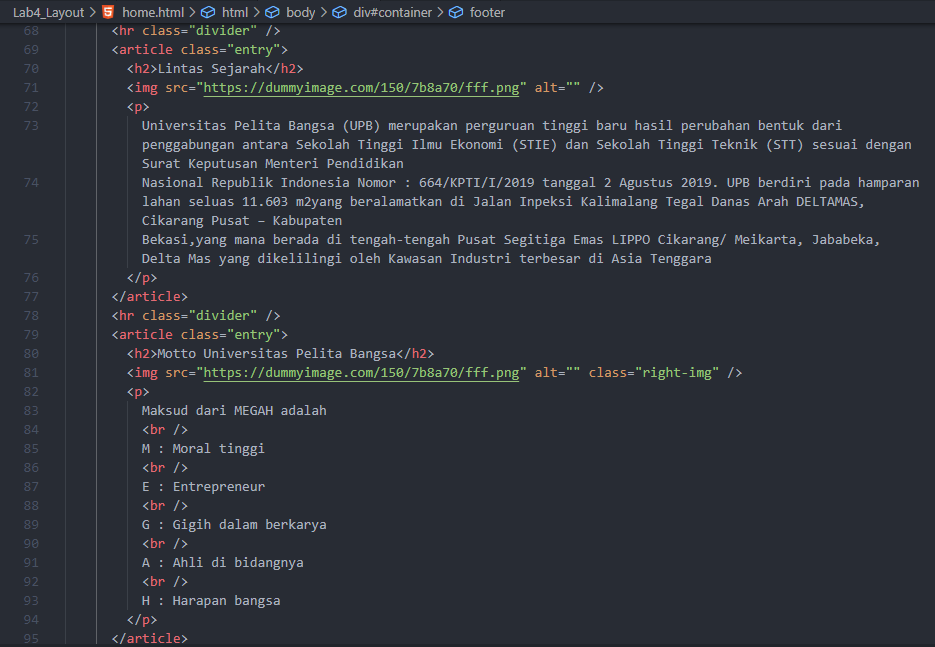This screenshot has height=647, width=935.
Task: Open dummyimage URL link on line 71
Action: point(361,88)
